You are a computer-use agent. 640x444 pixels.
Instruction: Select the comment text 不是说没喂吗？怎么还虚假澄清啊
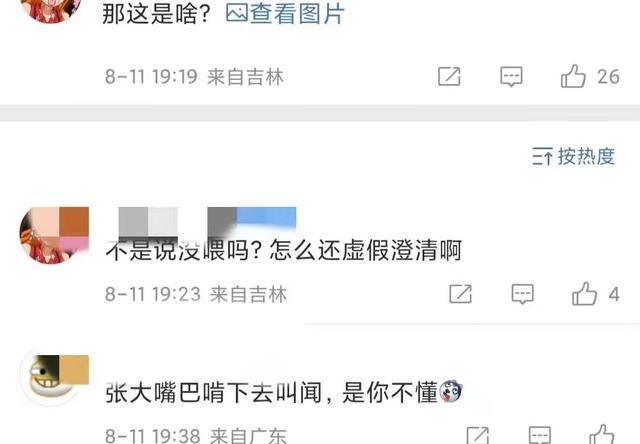click(x=284, y=250)
